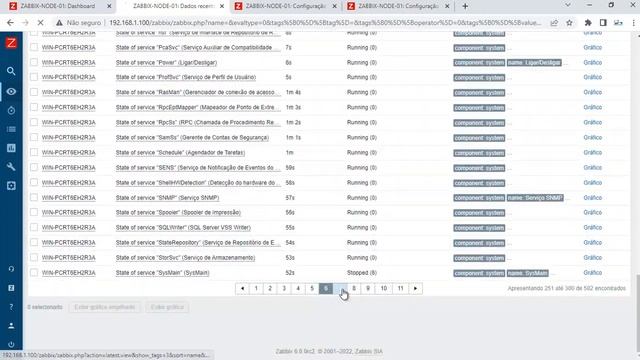Switch to the third tab ZABBIX-NODE-01: Configuração
The width and height of the screenshot is (640, 360).
click(x=285, y=6)
